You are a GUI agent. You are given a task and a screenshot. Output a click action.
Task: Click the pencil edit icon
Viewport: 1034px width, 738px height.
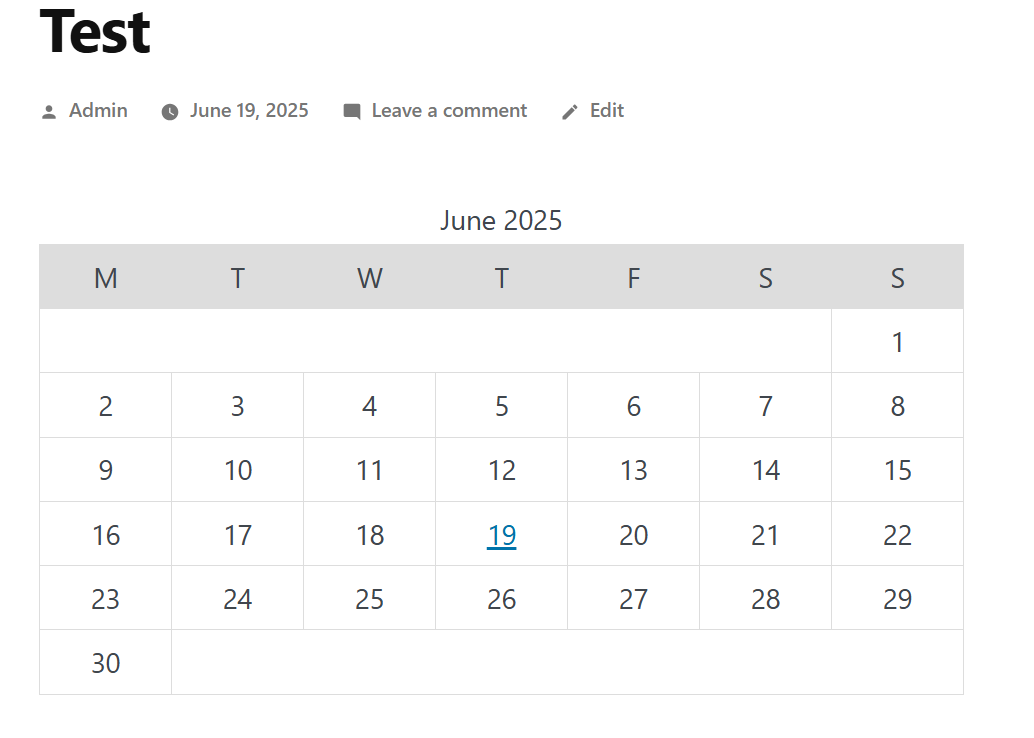tap(570, 112)
